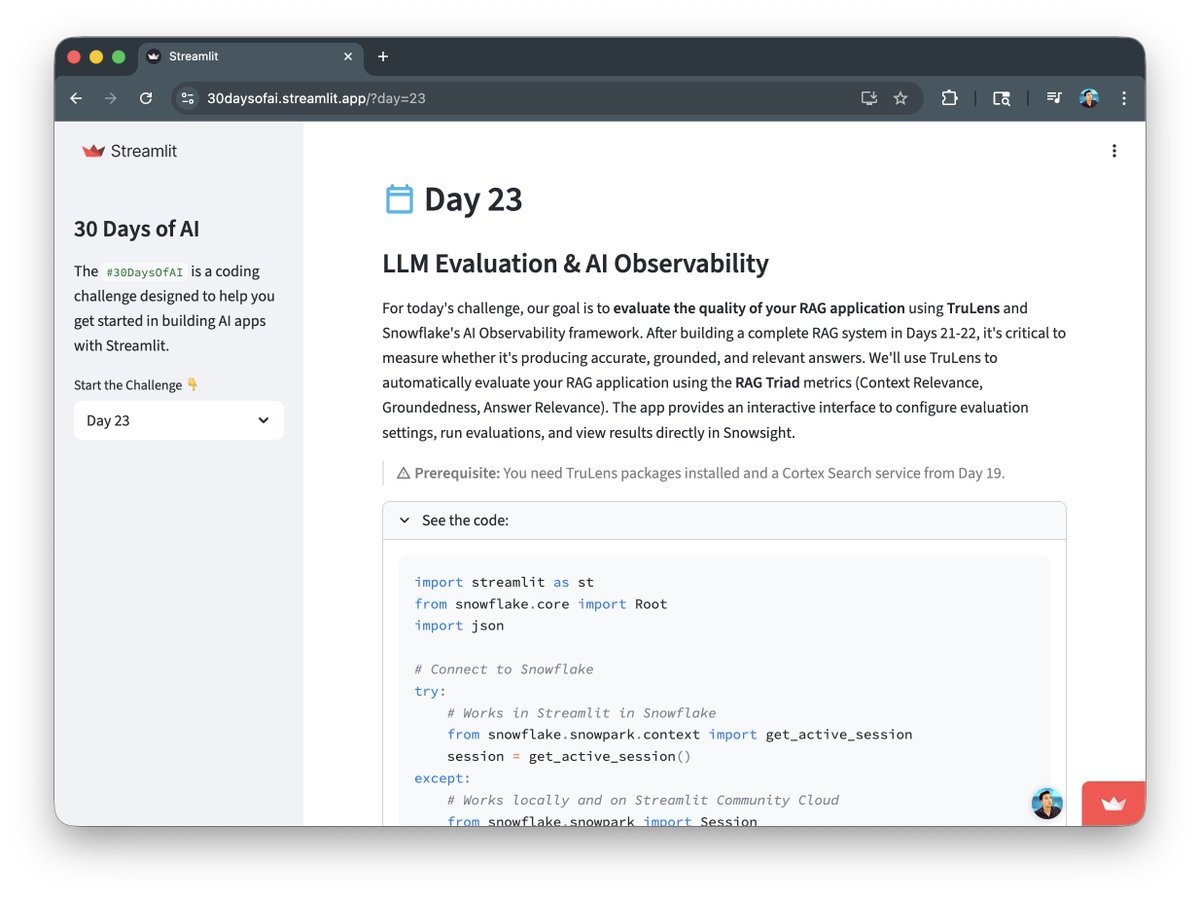Click the install app icon in address bar
Image resolution: width=1200 pixels, height=898 pixels.
869,98
